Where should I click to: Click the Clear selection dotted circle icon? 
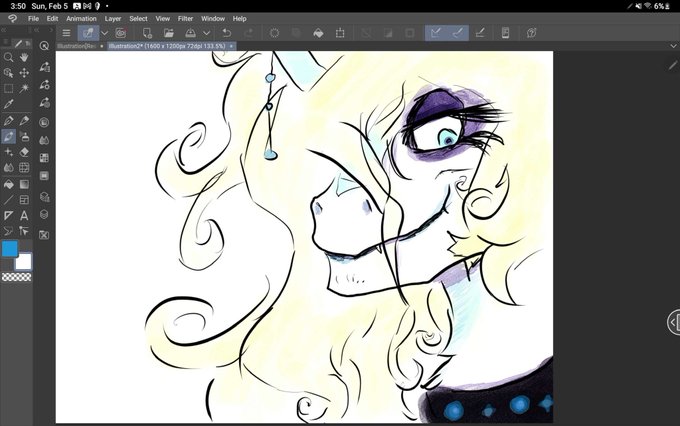274,33
